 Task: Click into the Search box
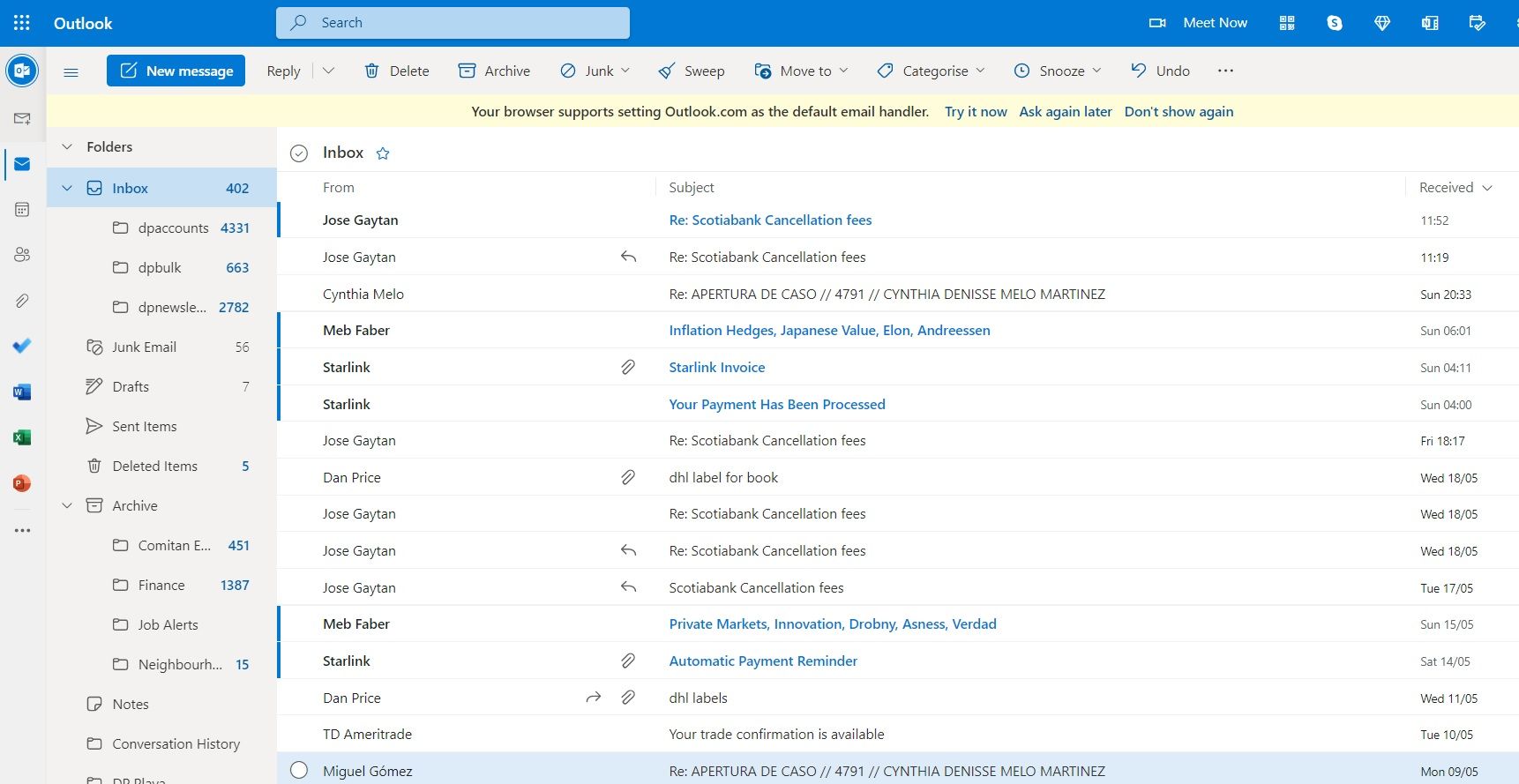point(453,23)
